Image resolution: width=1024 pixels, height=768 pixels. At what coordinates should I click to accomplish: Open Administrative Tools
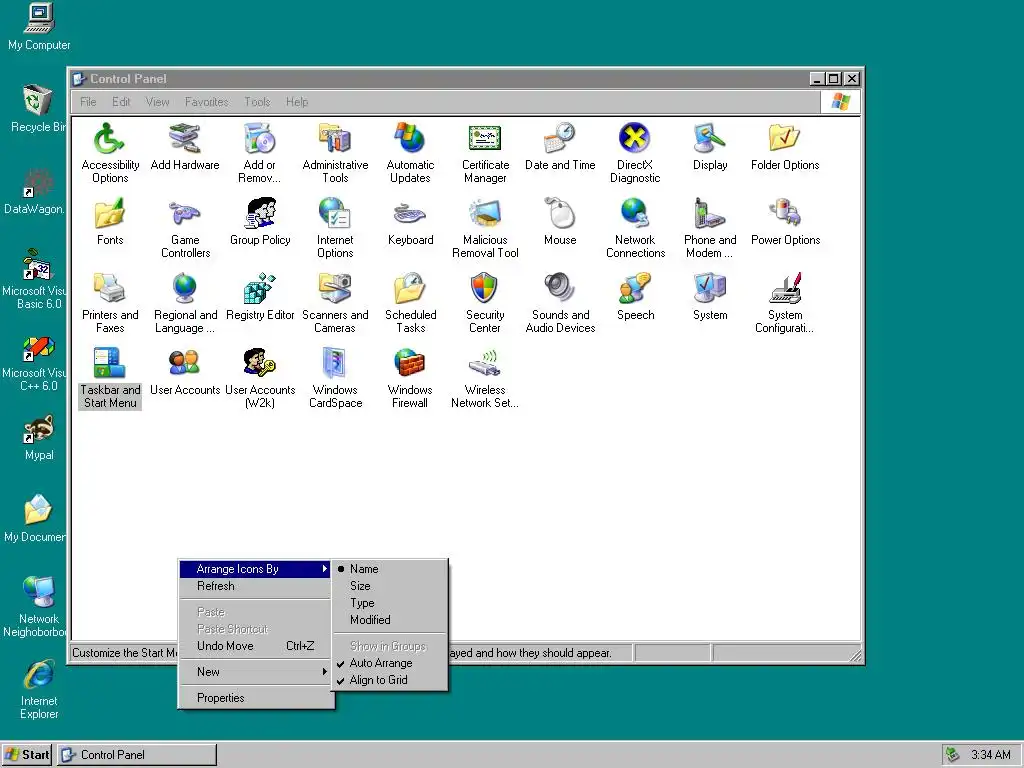tap(335, 138)
